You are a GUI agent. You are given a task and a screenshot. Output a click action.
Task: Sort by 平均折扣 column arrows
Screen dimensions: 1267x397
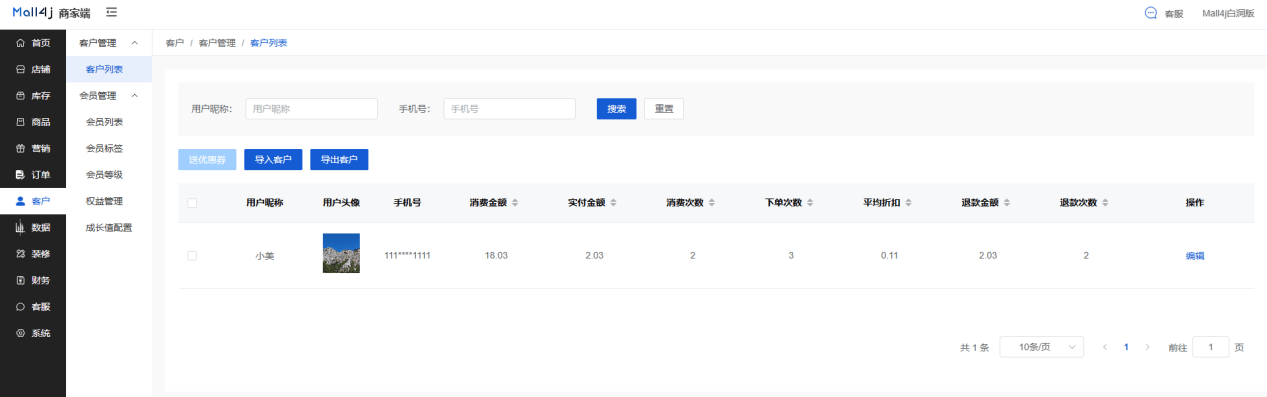(x=908, y=203)
